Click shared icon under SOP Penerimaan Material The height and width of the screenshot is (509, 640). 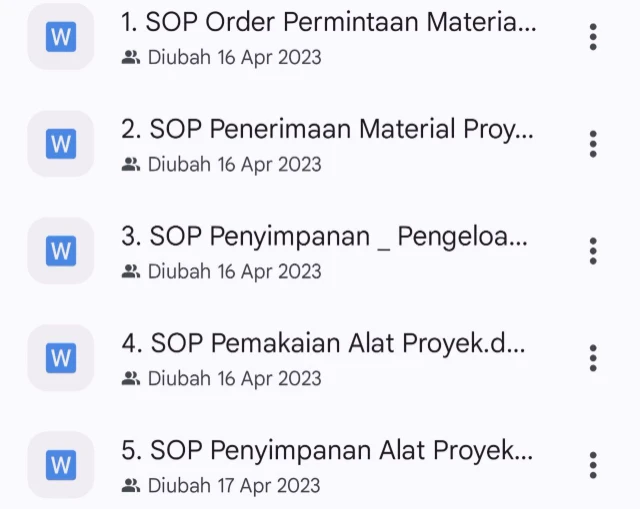click(130, 165)
